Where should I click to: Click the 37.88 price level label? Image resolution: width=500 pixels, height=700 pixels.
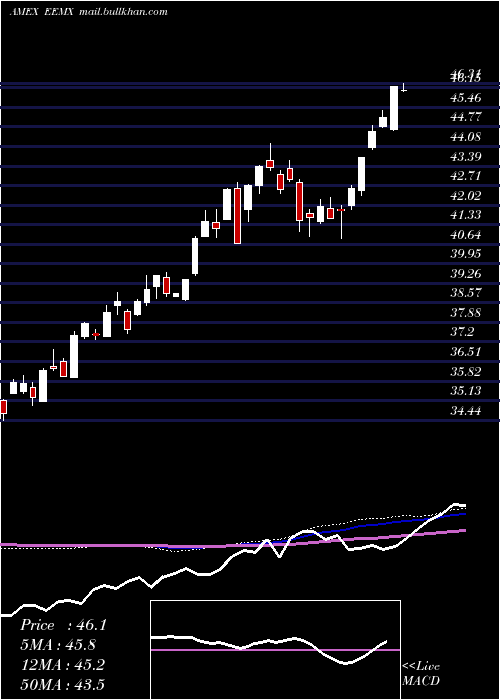[x=466, y=312]
